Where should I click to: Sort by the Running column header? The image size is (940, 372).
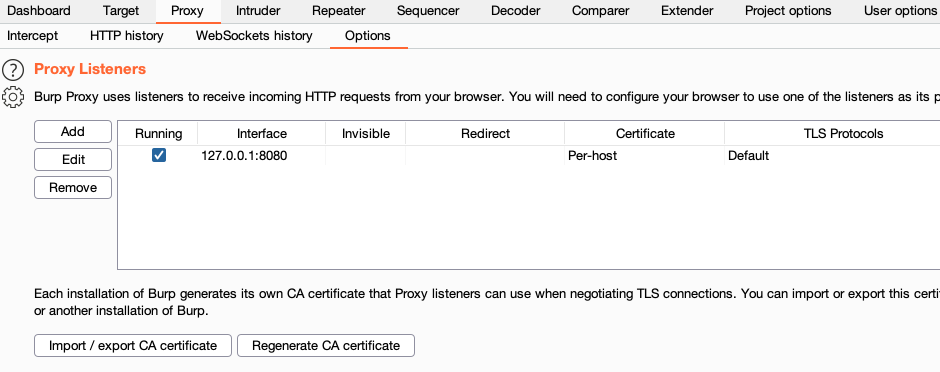pos(158,134)
